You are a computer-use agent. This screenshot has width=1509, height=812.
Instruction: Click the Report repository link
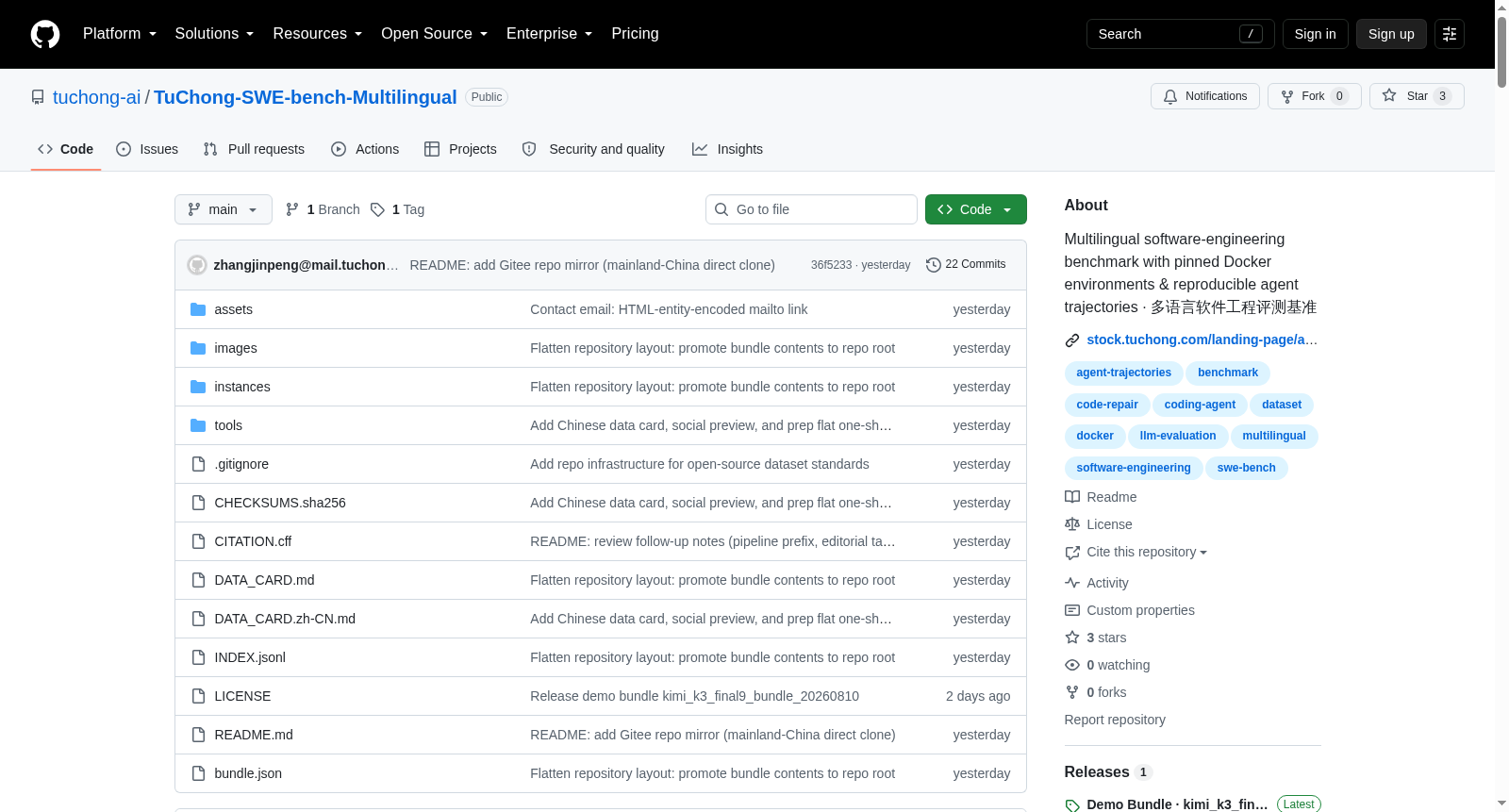pos(1115,720)
